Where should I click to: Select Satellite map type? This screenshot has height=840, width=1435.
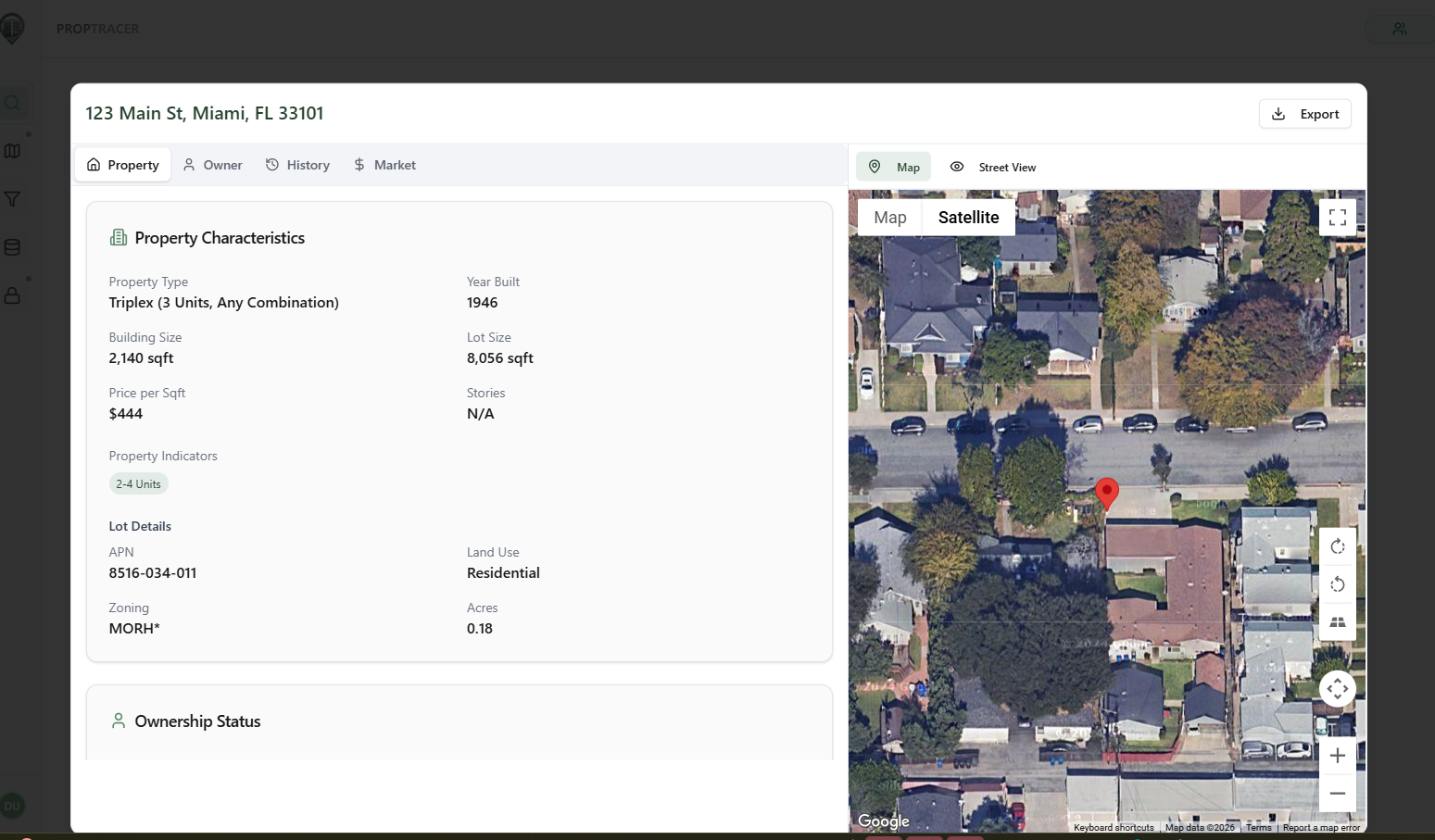point(969,218)
